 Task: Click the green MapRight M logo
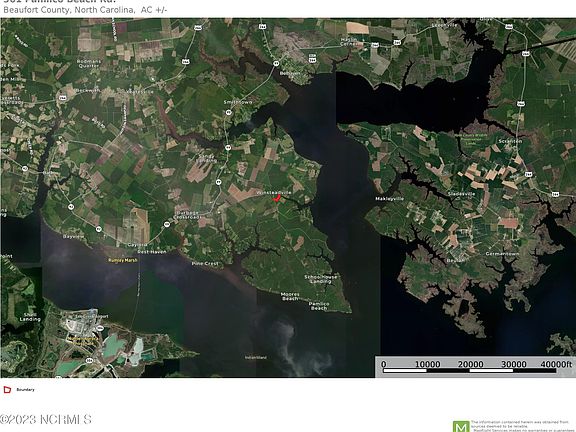tap(461, 426)
